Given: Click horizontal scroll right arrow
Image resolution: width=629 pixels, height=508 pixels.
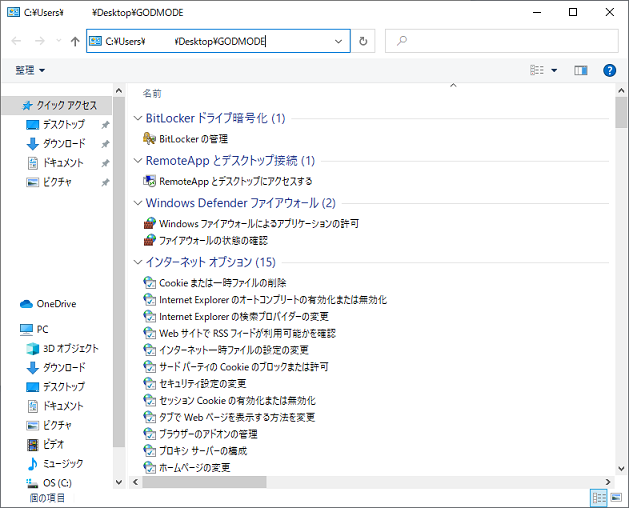Looking at the screenshot, I should [608, 482].
